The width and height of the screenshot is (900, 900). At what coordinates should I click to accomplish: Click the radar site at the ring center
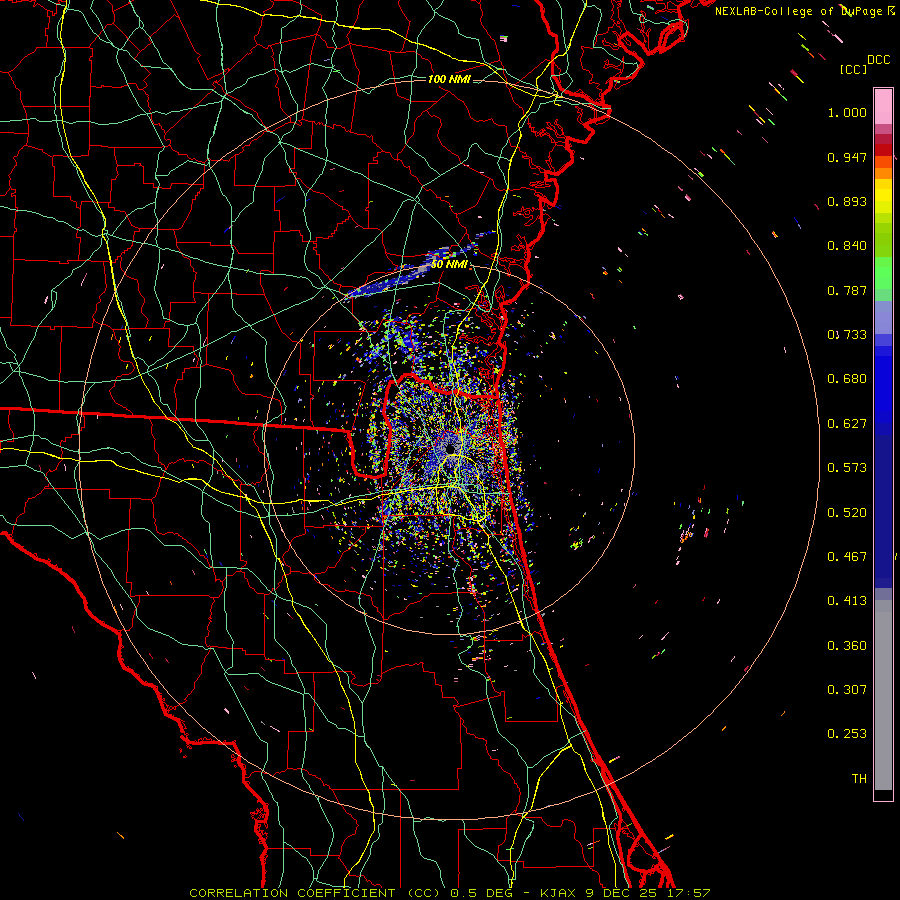pyautogui.click(x=450, y=448)
